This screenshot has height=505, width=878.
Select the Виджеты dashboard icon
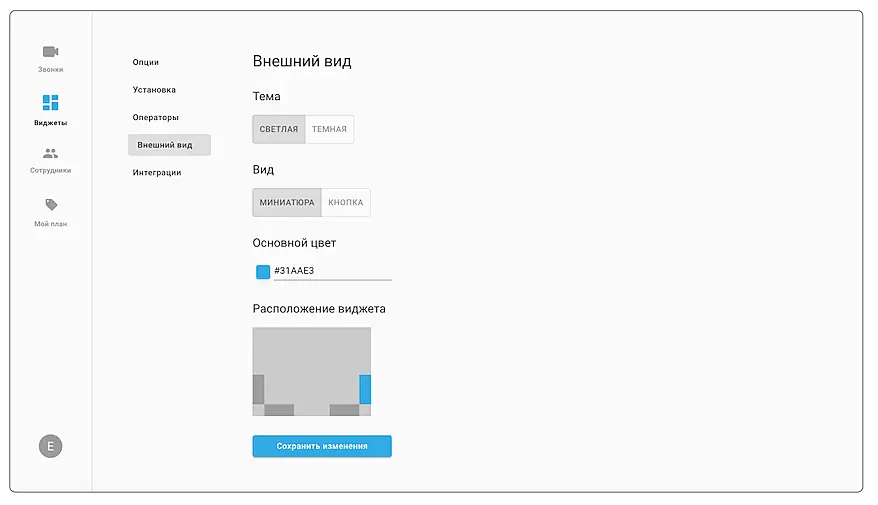tap(50, 103)
